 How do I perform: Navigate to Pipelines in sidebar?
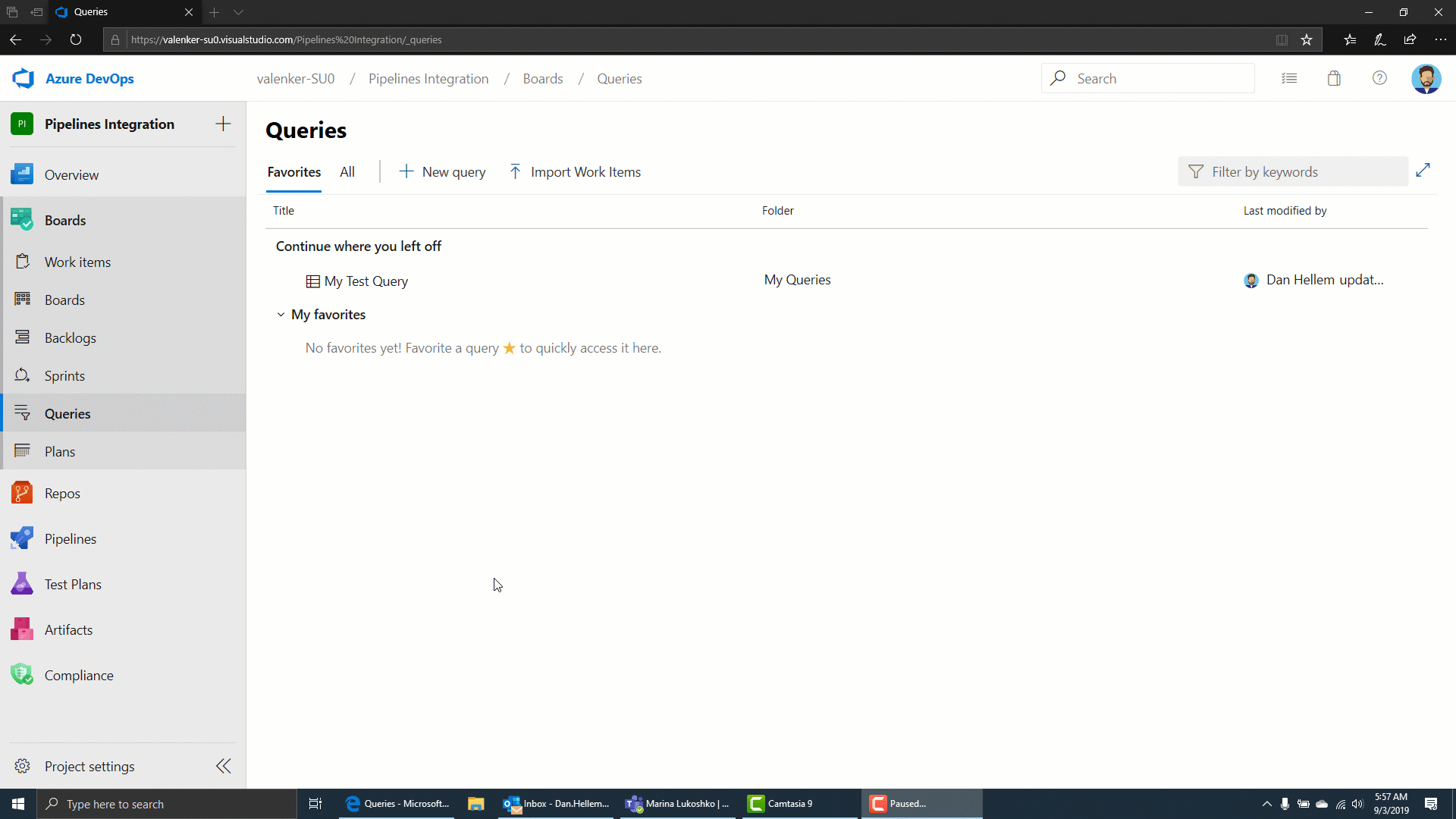(x=70, y=538)
